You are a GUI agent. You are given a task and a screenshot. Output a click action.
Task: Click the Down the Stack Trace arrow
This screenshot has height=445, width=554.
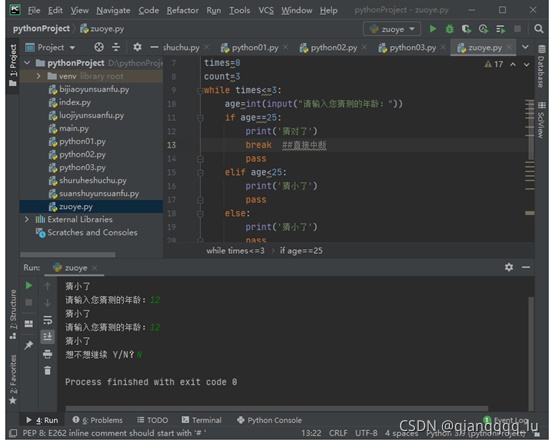pos(47,303)
